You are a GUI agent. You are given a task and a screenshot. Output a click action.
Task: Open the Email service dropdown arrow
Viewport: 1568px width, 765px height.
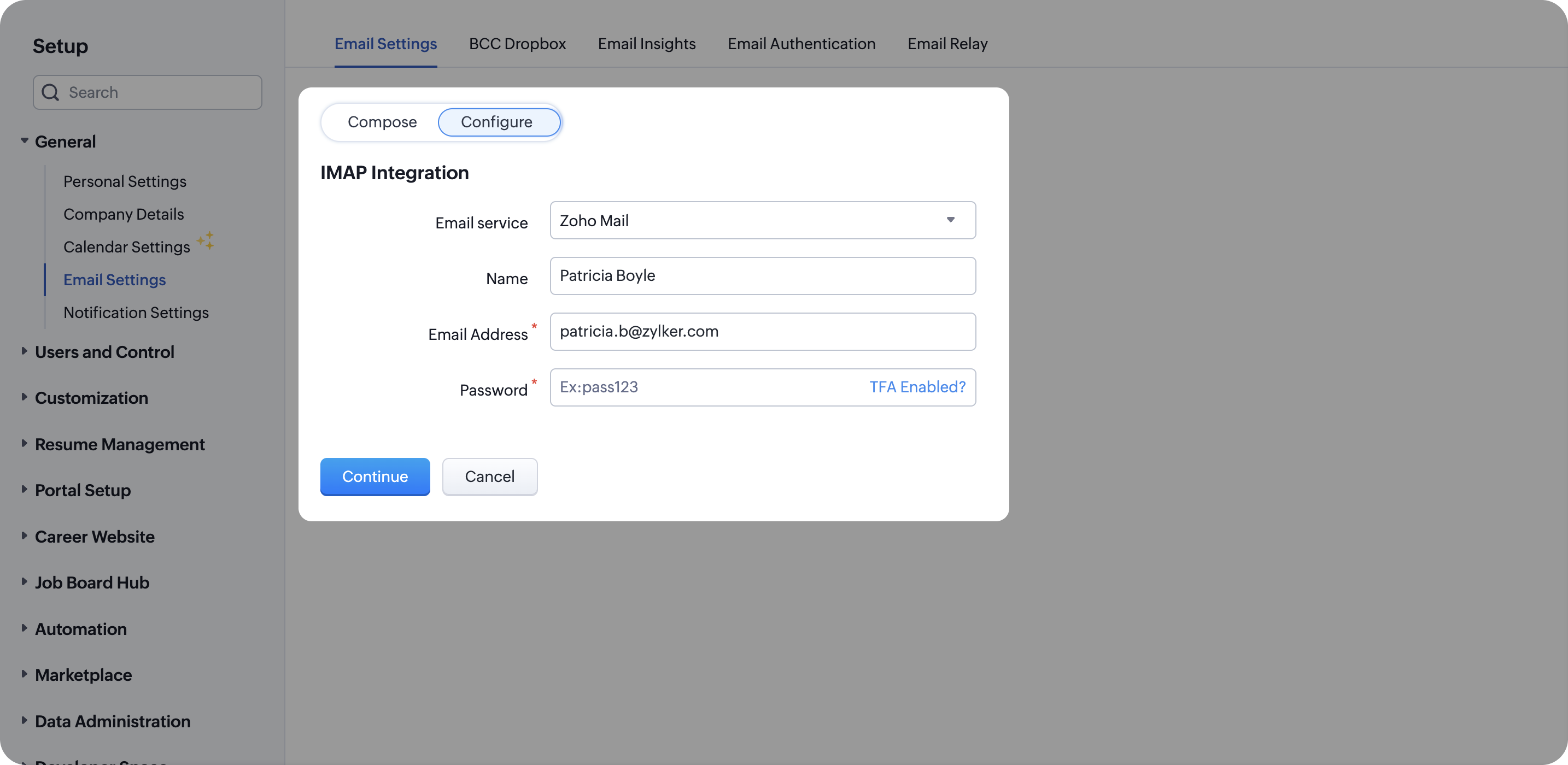[x=950, y=220]
